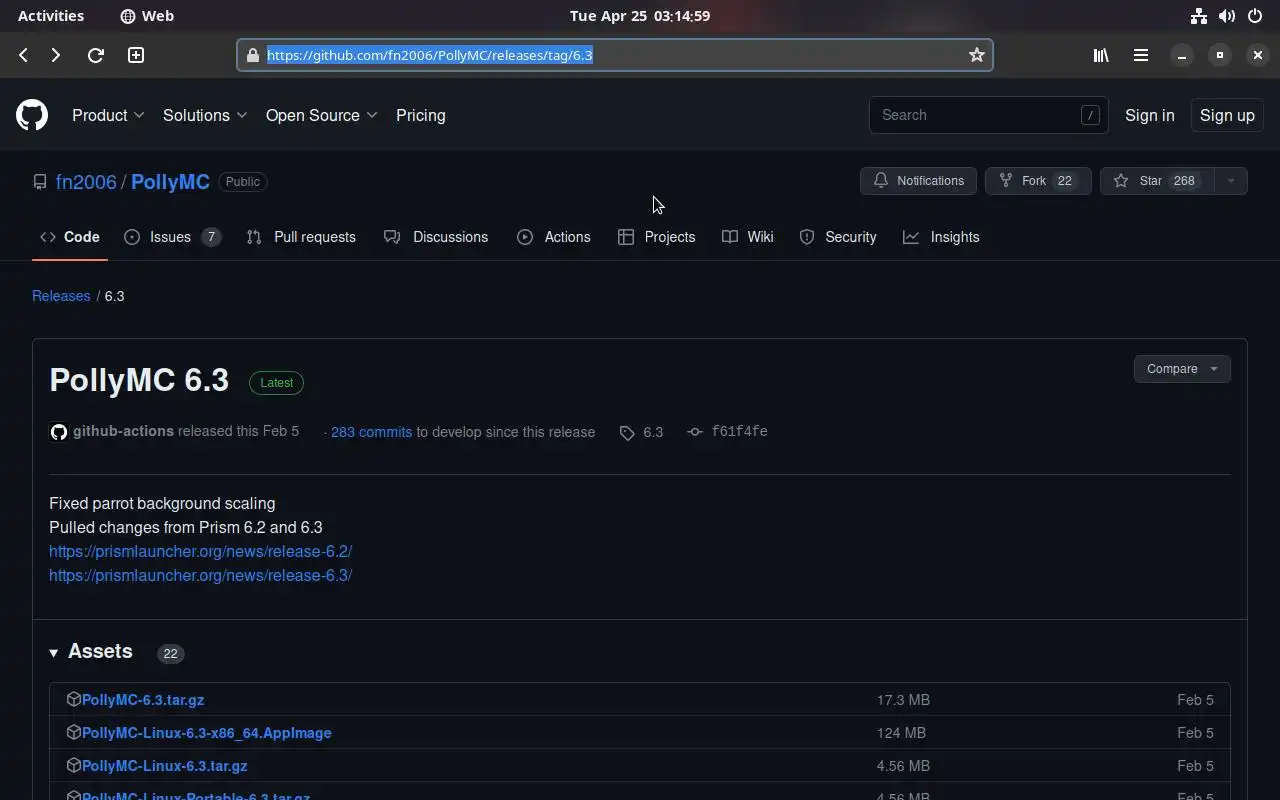Open the prismlauncher release-6.2 link
The width and height of the screenshot is (1280, 800).
click(x=200, y=551)
